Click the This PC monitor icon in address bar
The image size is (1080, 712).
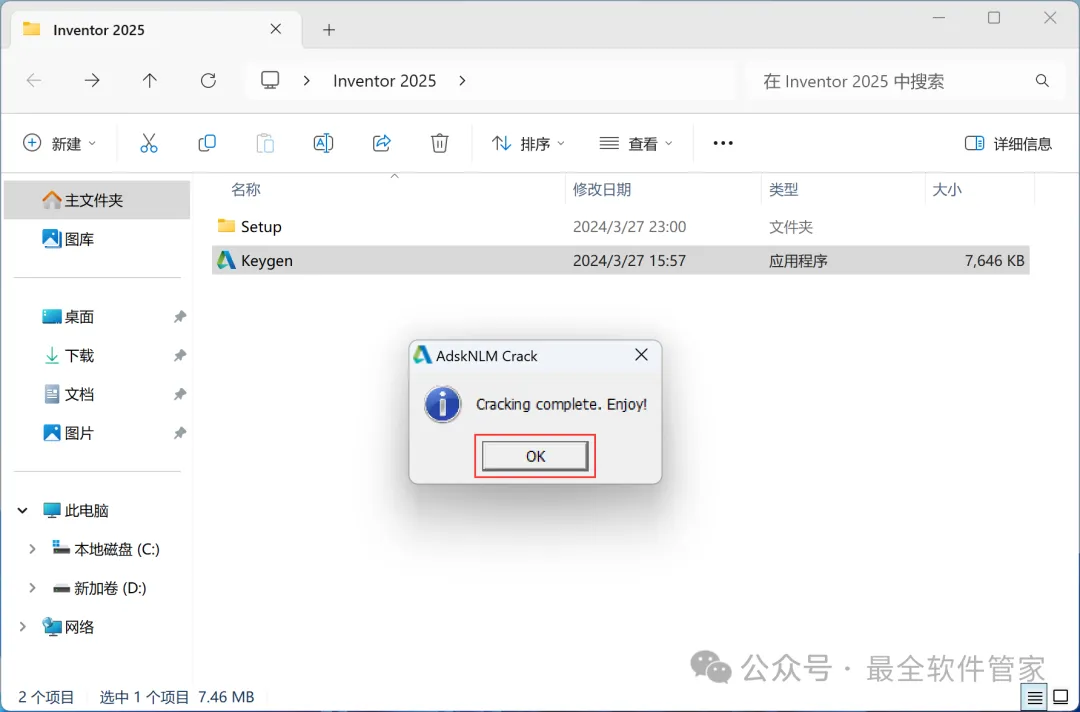(x=270, y=81)
